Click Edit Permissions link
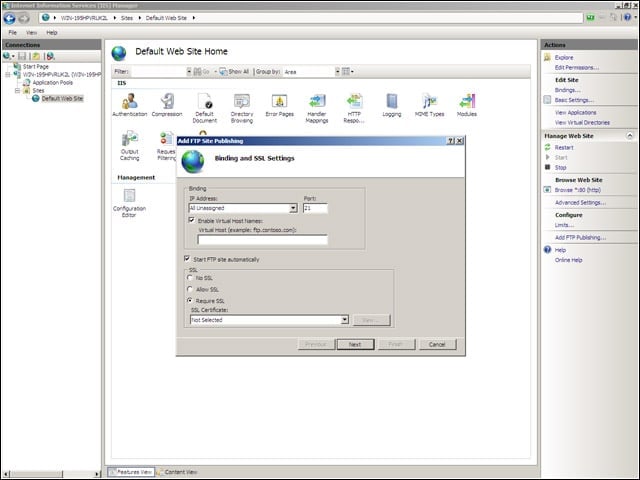The image size is (640, 480). coord(577,67)
